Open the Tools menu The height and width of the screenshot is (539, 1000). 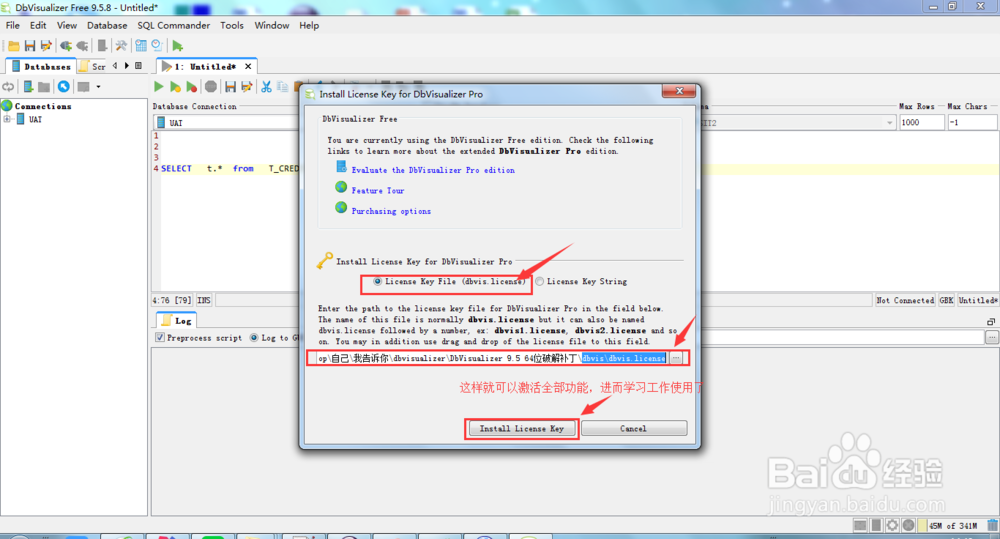232,26
